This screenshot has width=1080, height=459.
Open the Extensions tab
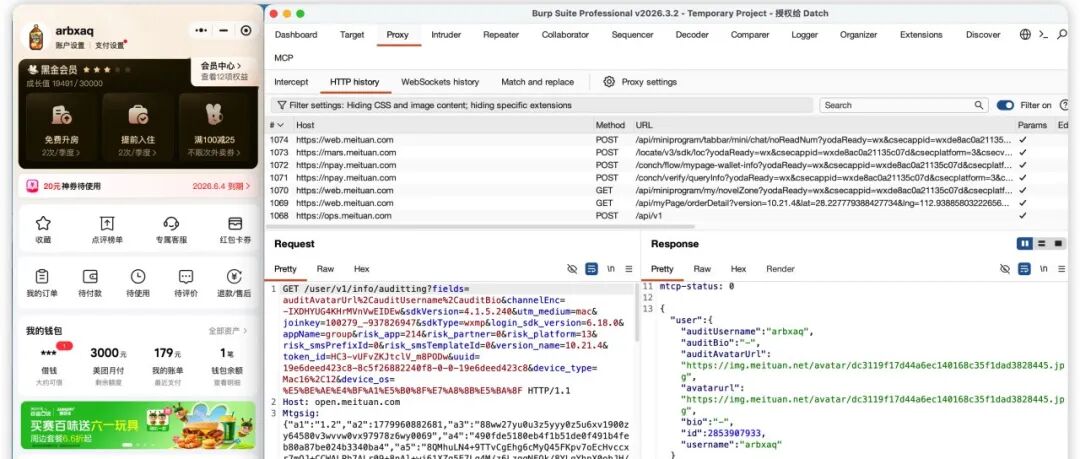coord(921,34)
